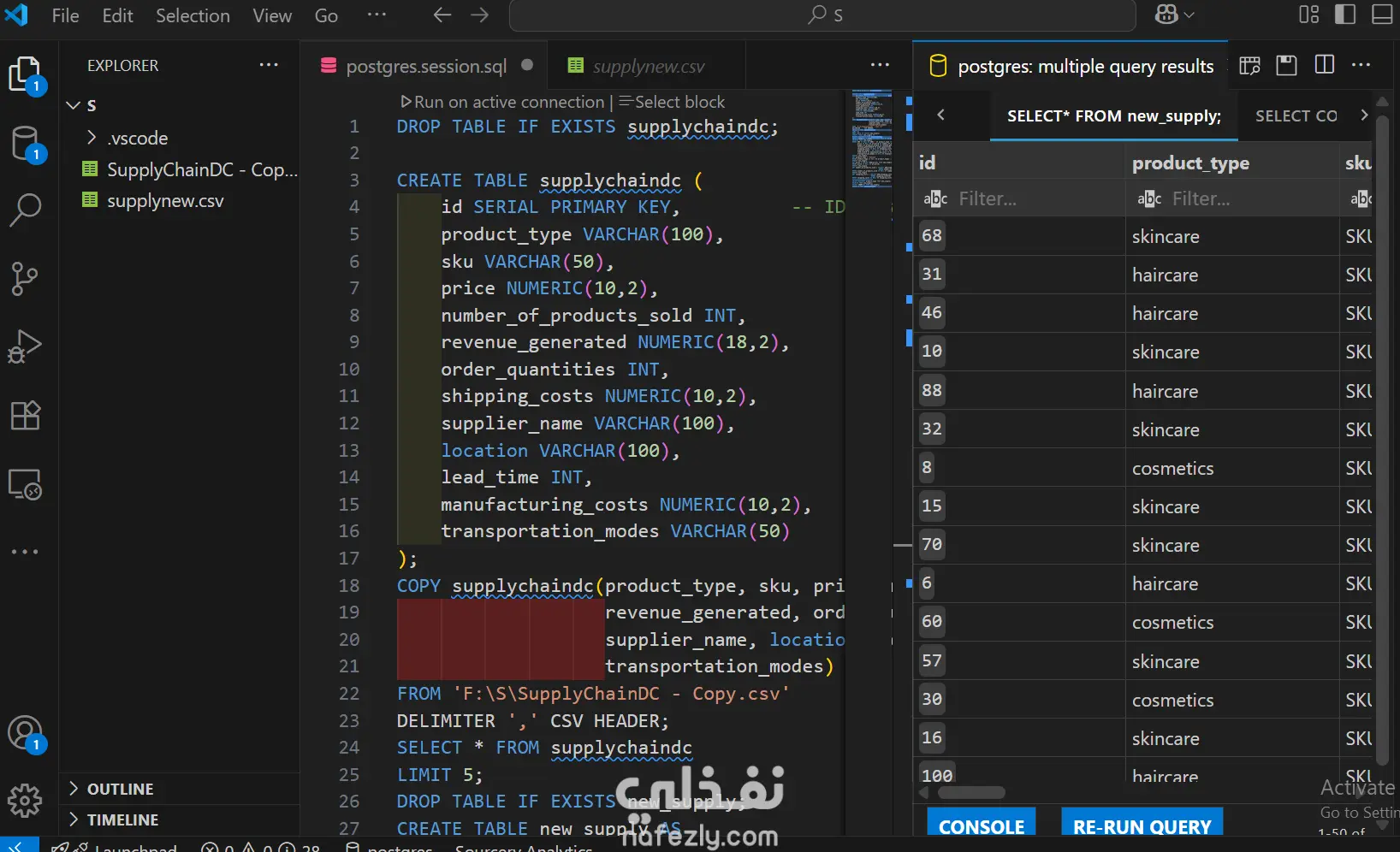Click the Manage Accounts icon
The height and width of the screenshot is (852, 1400).
coord(25,733)
